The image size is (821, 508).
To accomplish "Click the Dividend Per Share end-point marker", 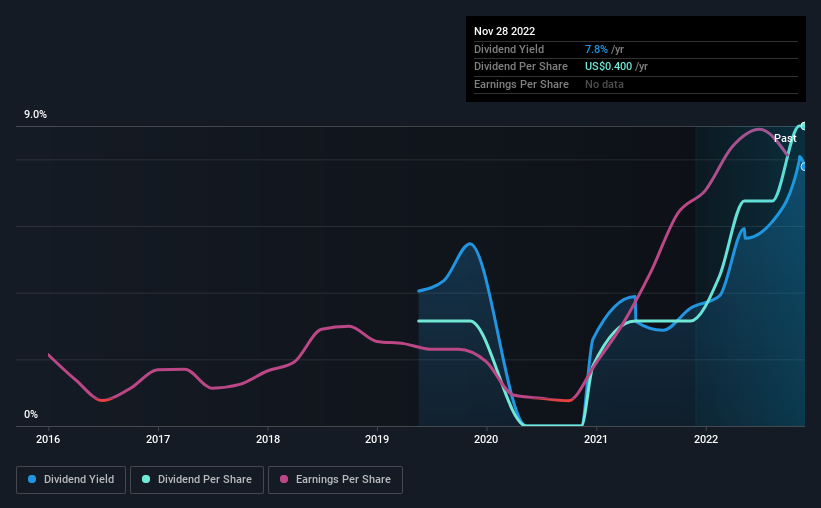I will (804, 126).
